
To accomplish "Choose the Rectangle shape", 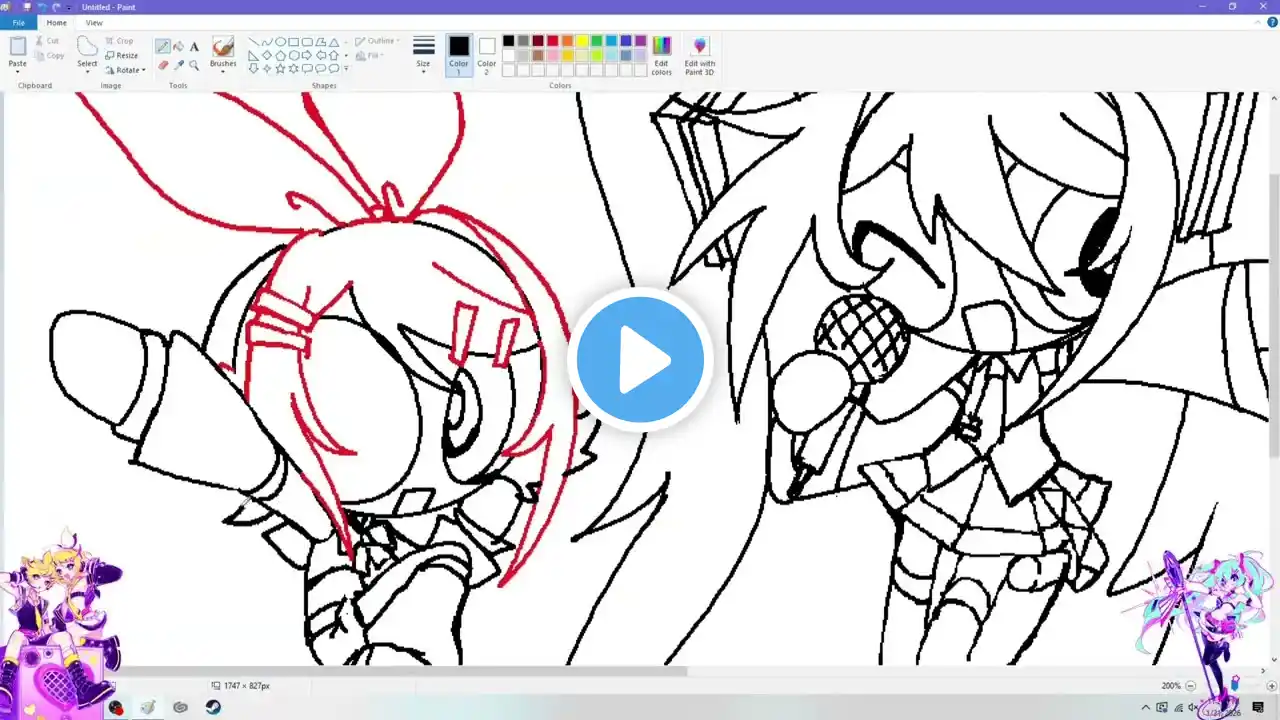I will point(293,42).
